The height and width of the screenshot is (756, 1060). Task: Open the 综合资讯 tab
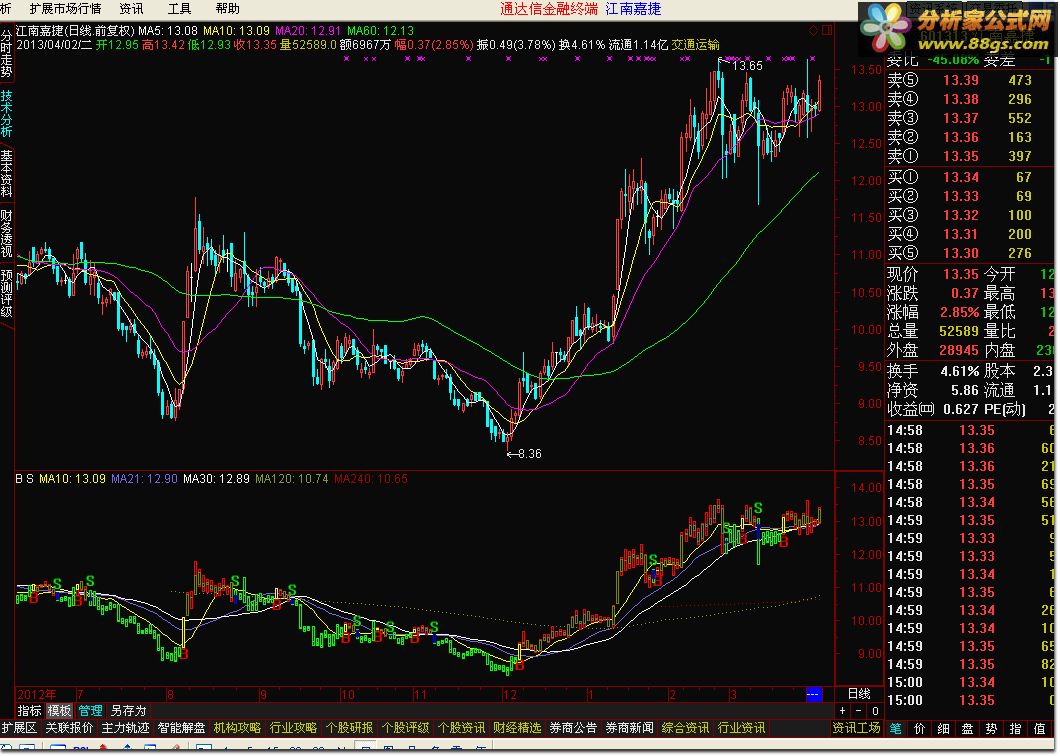point(686,728)
